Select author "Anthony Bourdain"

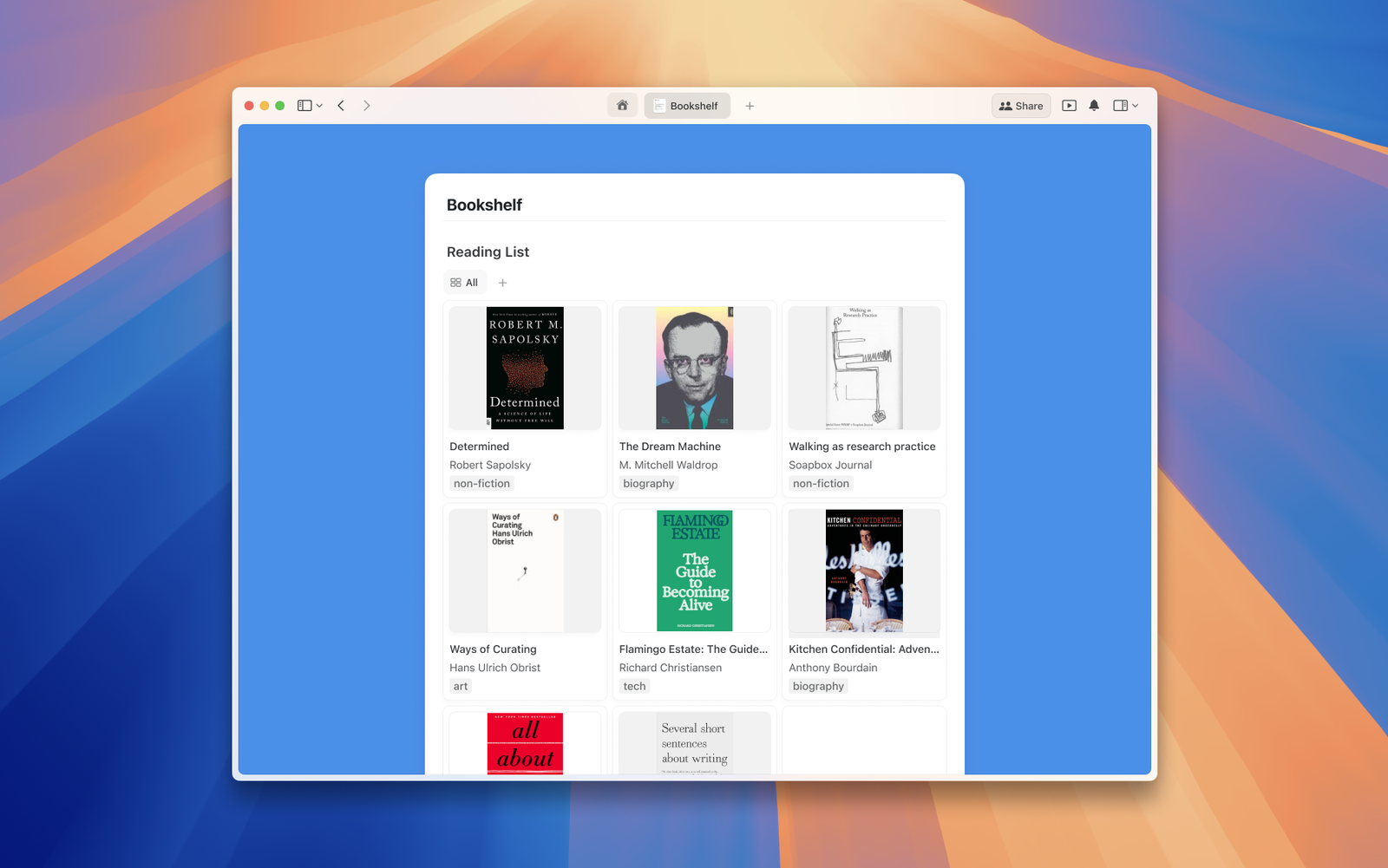point(833,669)
